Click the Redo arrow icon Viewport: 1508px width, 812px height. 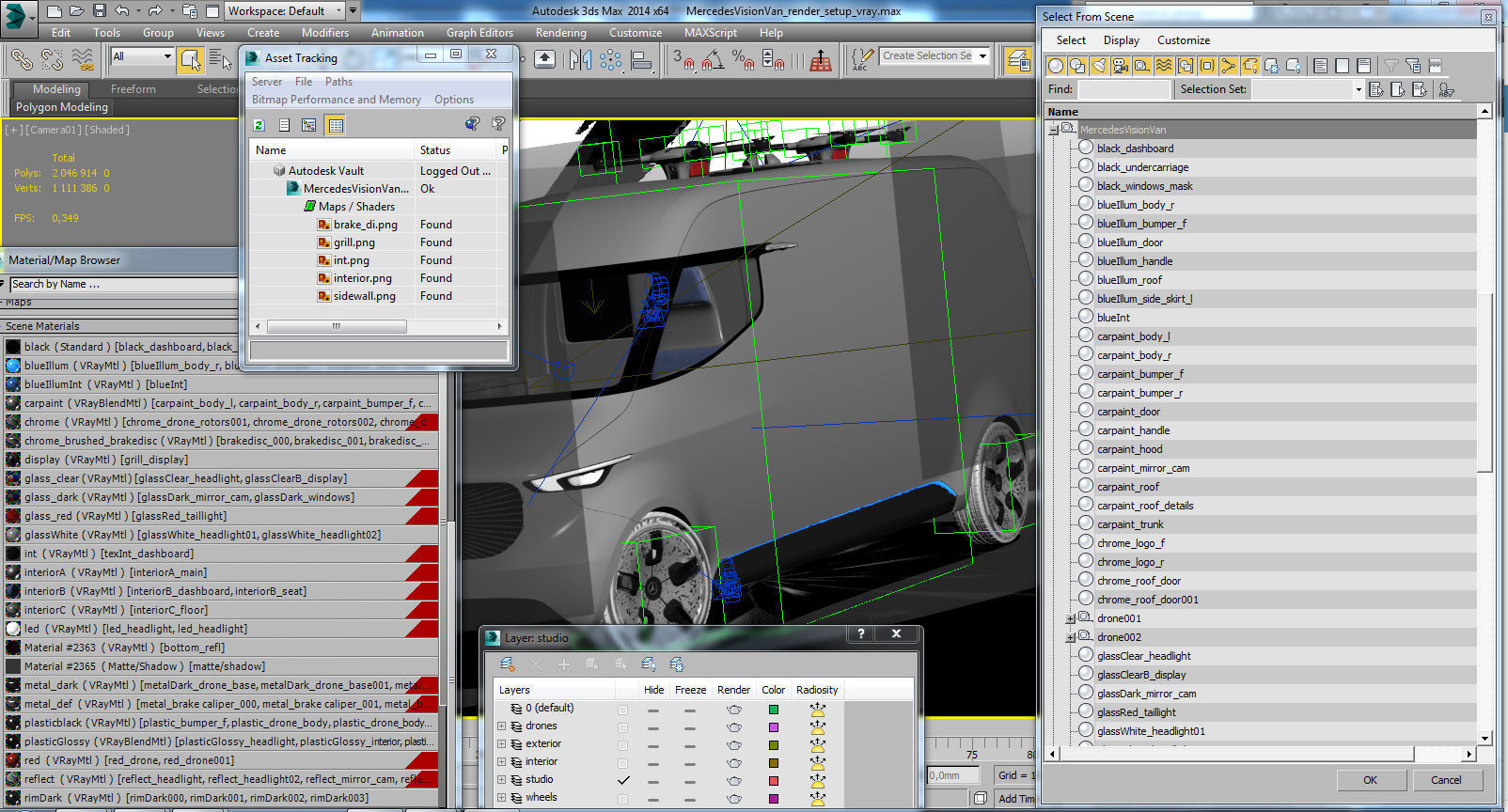[155, 11]
